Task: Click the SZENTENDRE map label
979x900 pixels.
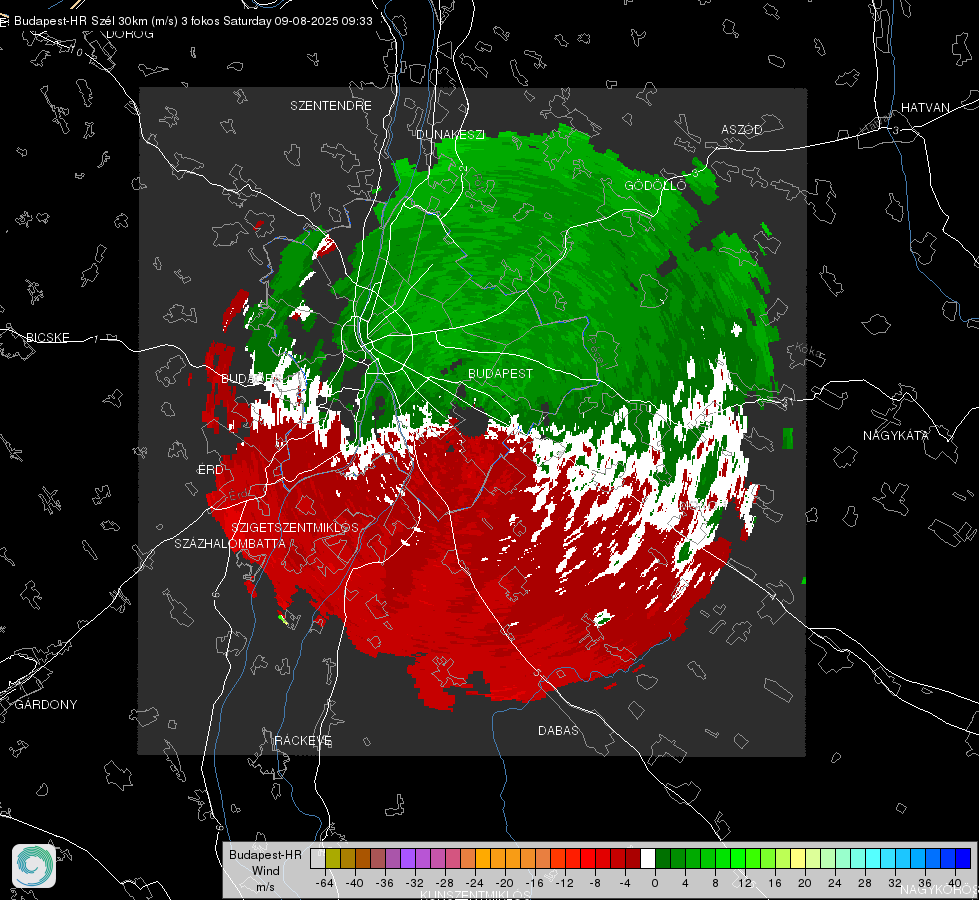Action: coord(331,106)
